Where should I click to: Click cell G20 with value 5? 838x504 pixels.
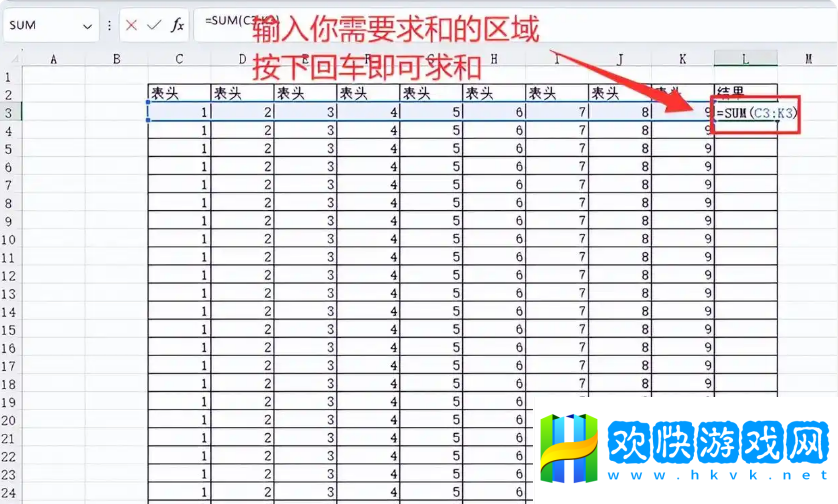click(x=431, y=420)
